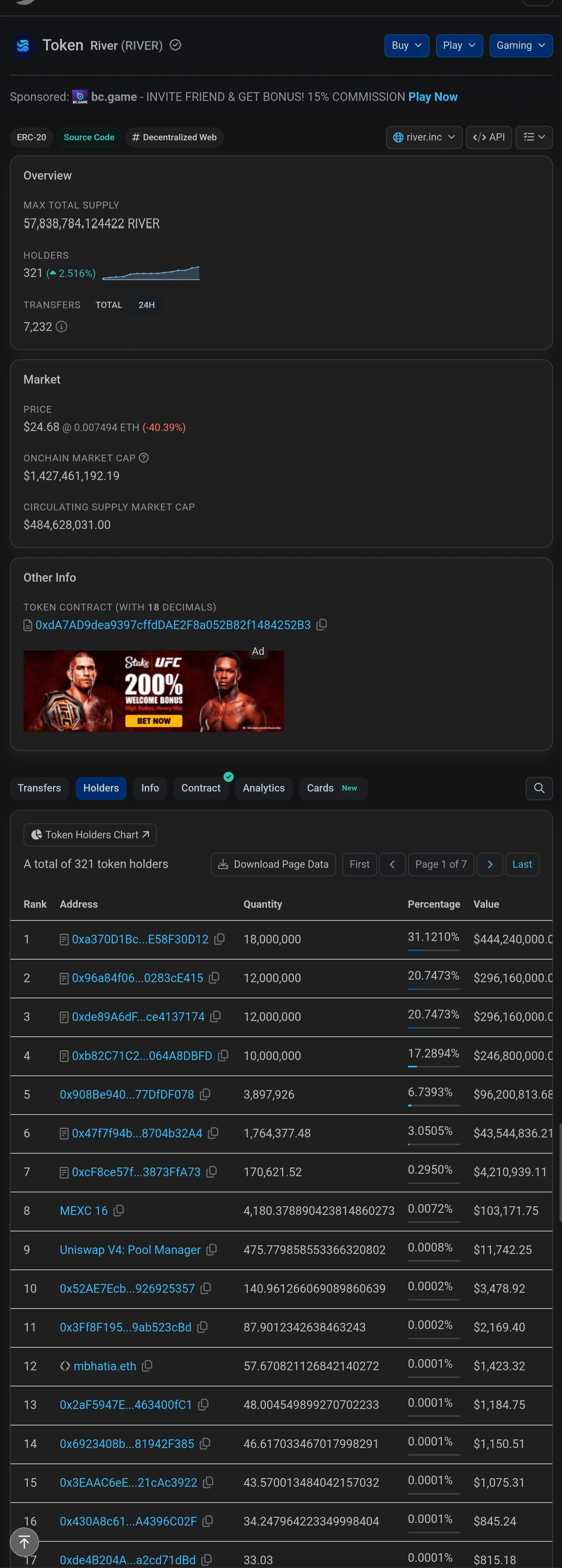Open the holders search magnifier icon

(539, 788)
